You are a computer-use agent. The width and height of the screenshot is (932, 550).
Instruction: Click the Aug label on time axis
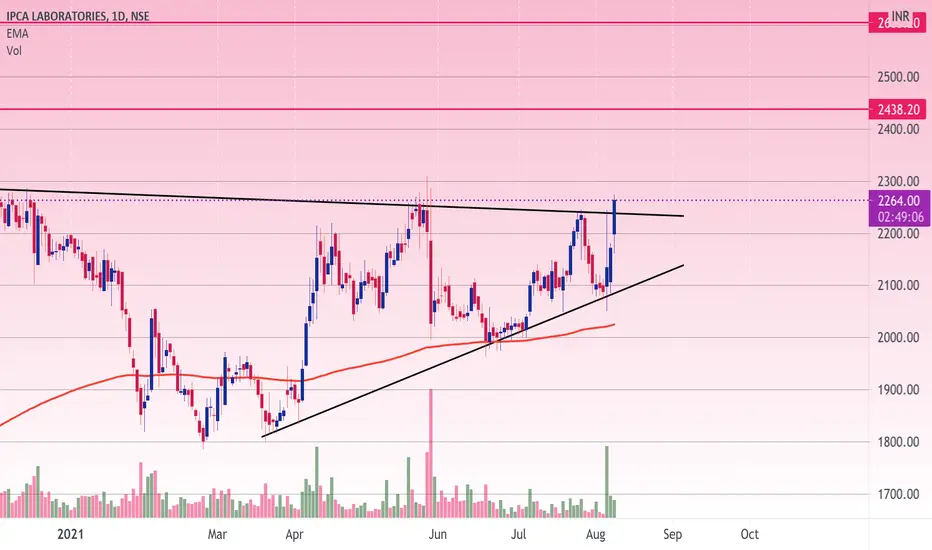tap(596, 534)
